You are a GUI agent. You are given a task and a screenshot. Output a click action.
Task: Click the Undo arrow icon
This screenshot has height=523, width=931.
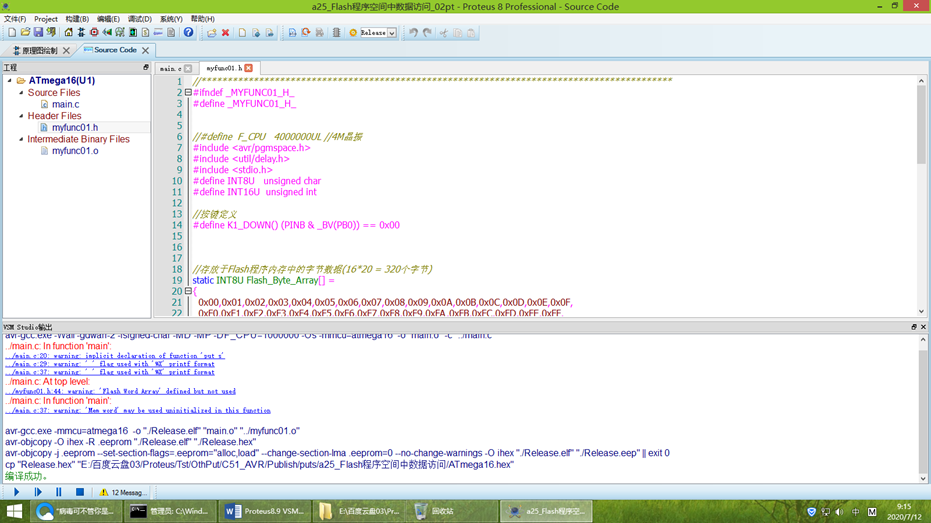click(x=413, y=33)
